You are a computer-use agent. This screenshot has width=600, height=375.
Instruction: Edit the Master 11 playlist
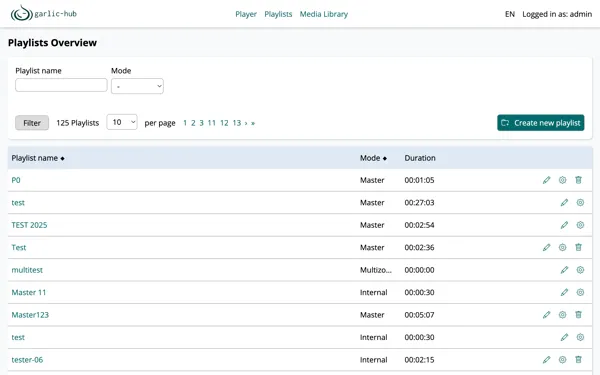(x=564, y=292)
